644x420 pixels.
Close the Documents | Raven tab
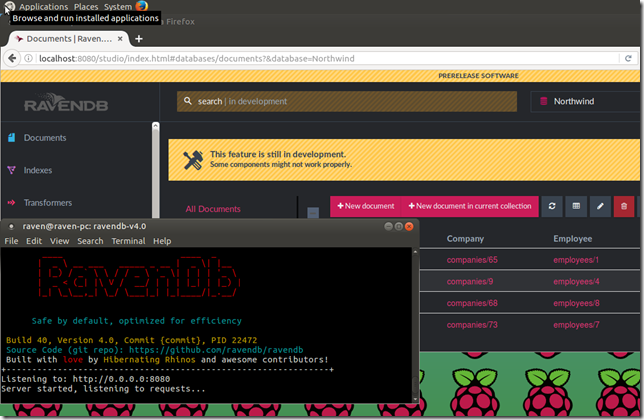pos(120,39)
